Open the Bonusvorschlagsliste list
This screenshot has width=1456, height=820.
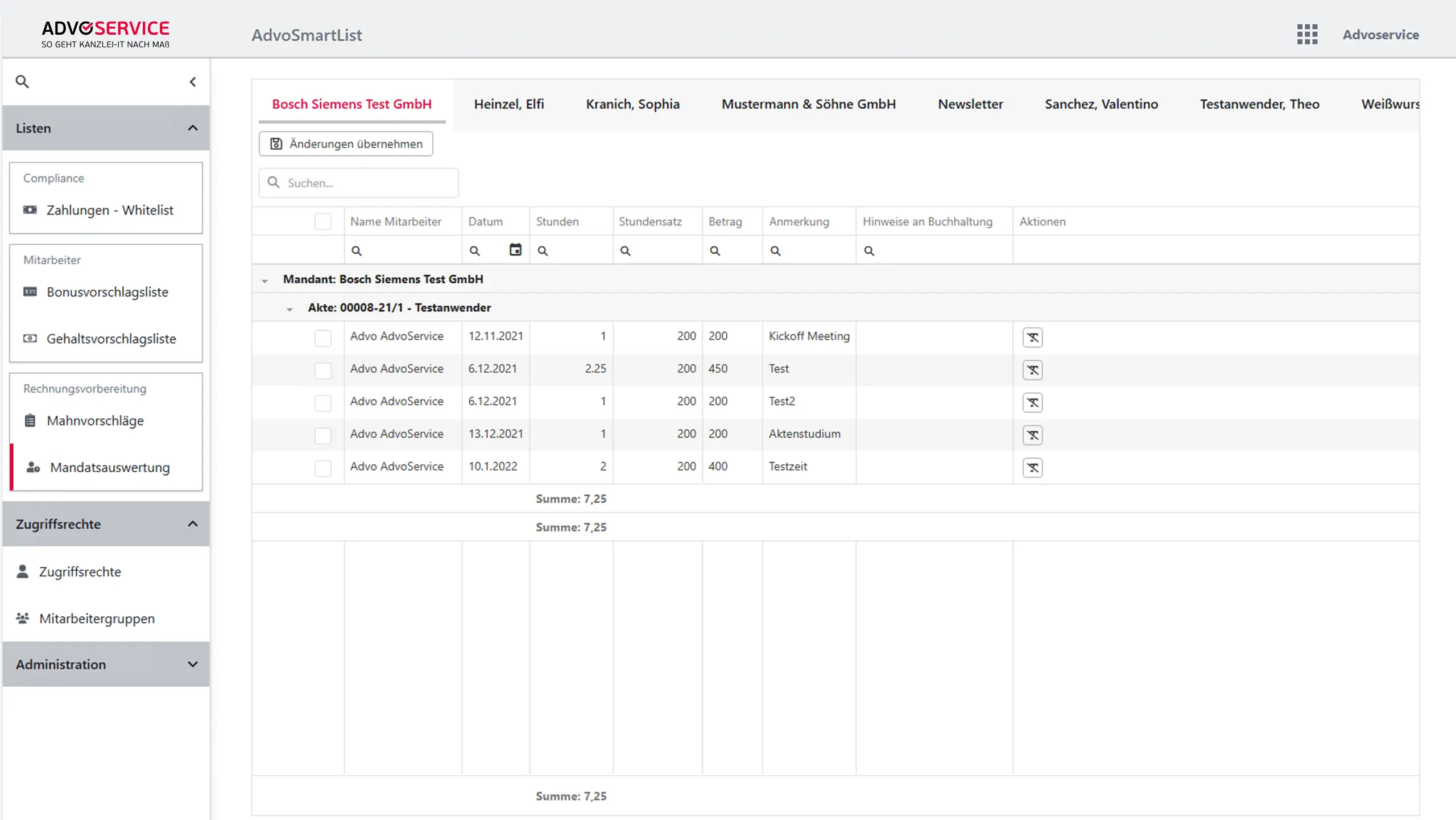click(107, 292)
